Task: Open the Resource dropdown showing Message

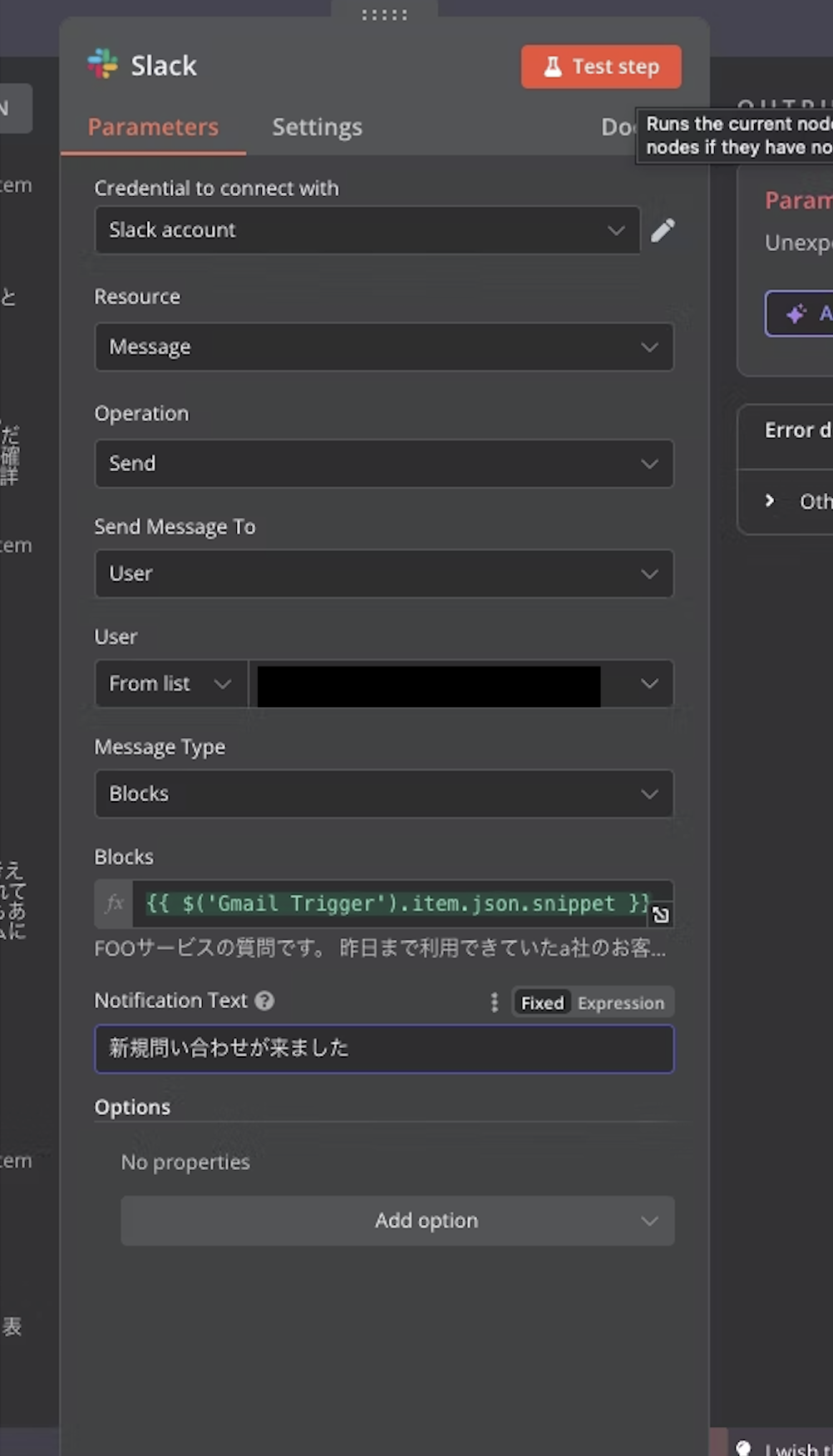Action: pyautogui.click(x=384, y=347)
